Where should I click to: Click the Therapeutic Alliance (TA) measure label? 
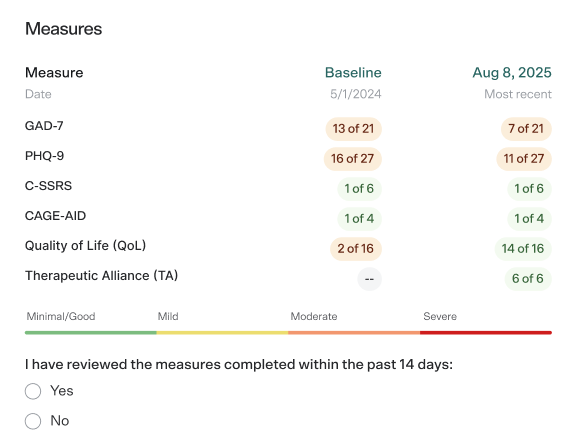coord(101,276)
